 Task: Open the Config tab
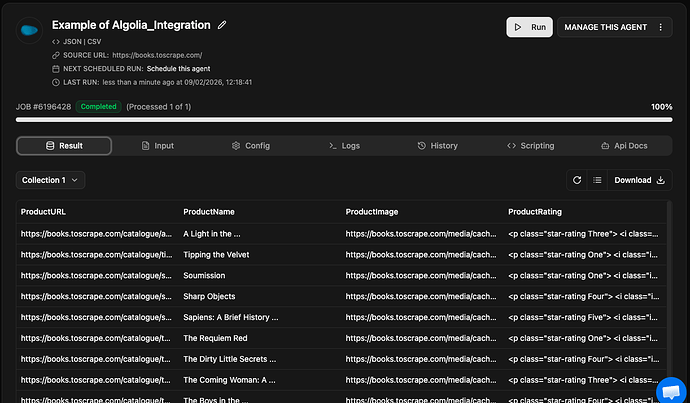tap(250, 146)
